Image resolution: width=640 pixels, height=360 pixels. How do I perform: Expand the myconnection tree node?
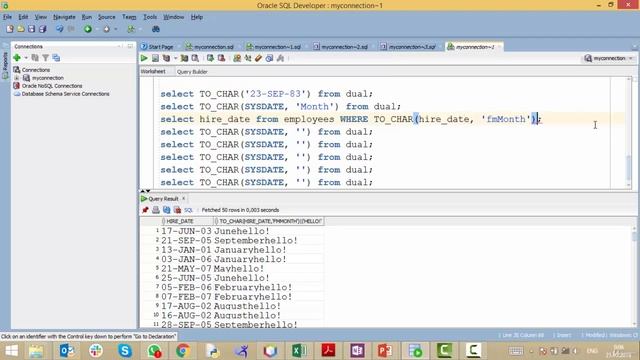point(17,78)
